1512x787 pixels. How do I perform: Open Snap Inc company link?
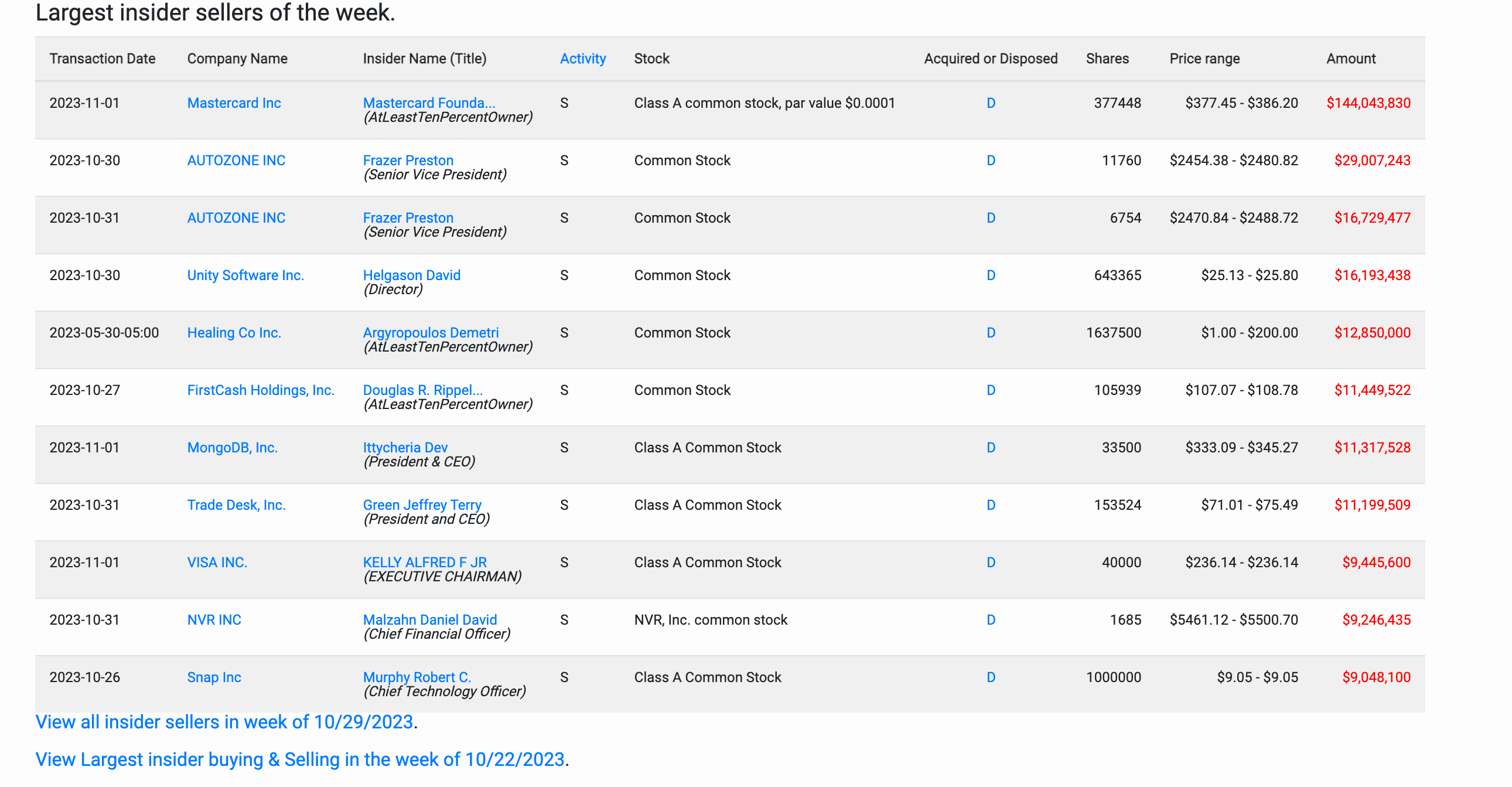[x=214, y=679]
